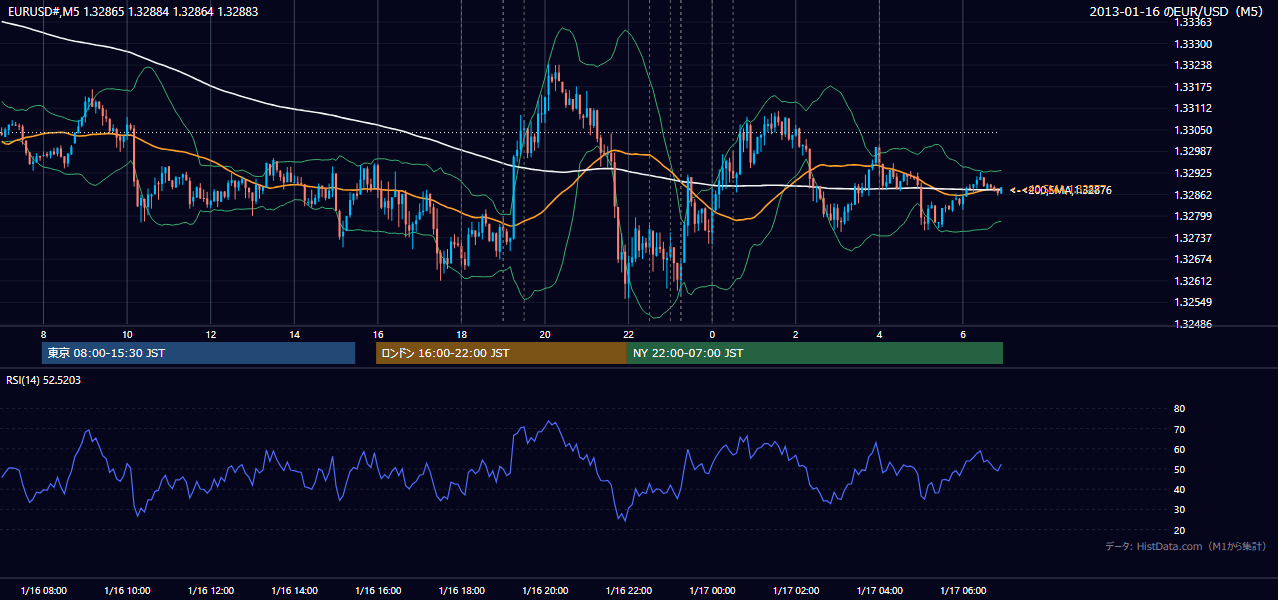Click hour tick 10 under price chart
Image resolution: width=1278 pixels, height=600 pixels.
(x=127, y=334)
